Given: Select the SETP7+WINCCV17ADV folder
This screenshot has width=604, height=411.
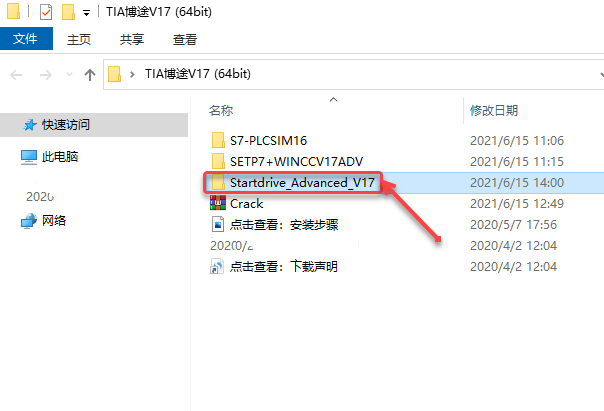Looking at the screenshot, I should coord(296,162).
